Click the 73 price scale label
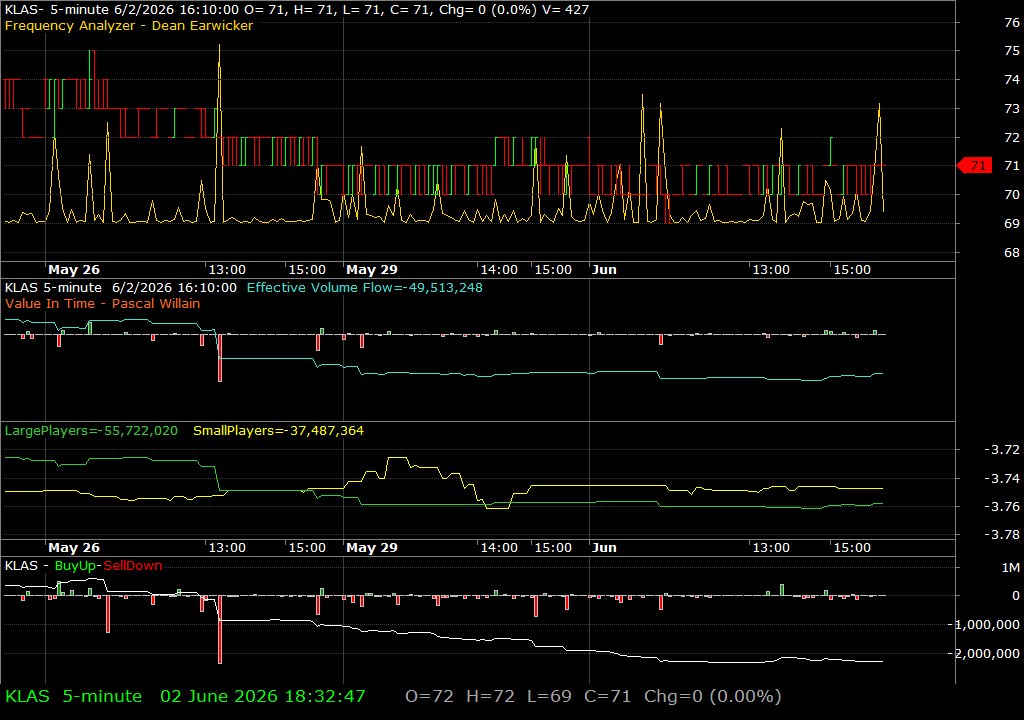 click(1012, 108)
